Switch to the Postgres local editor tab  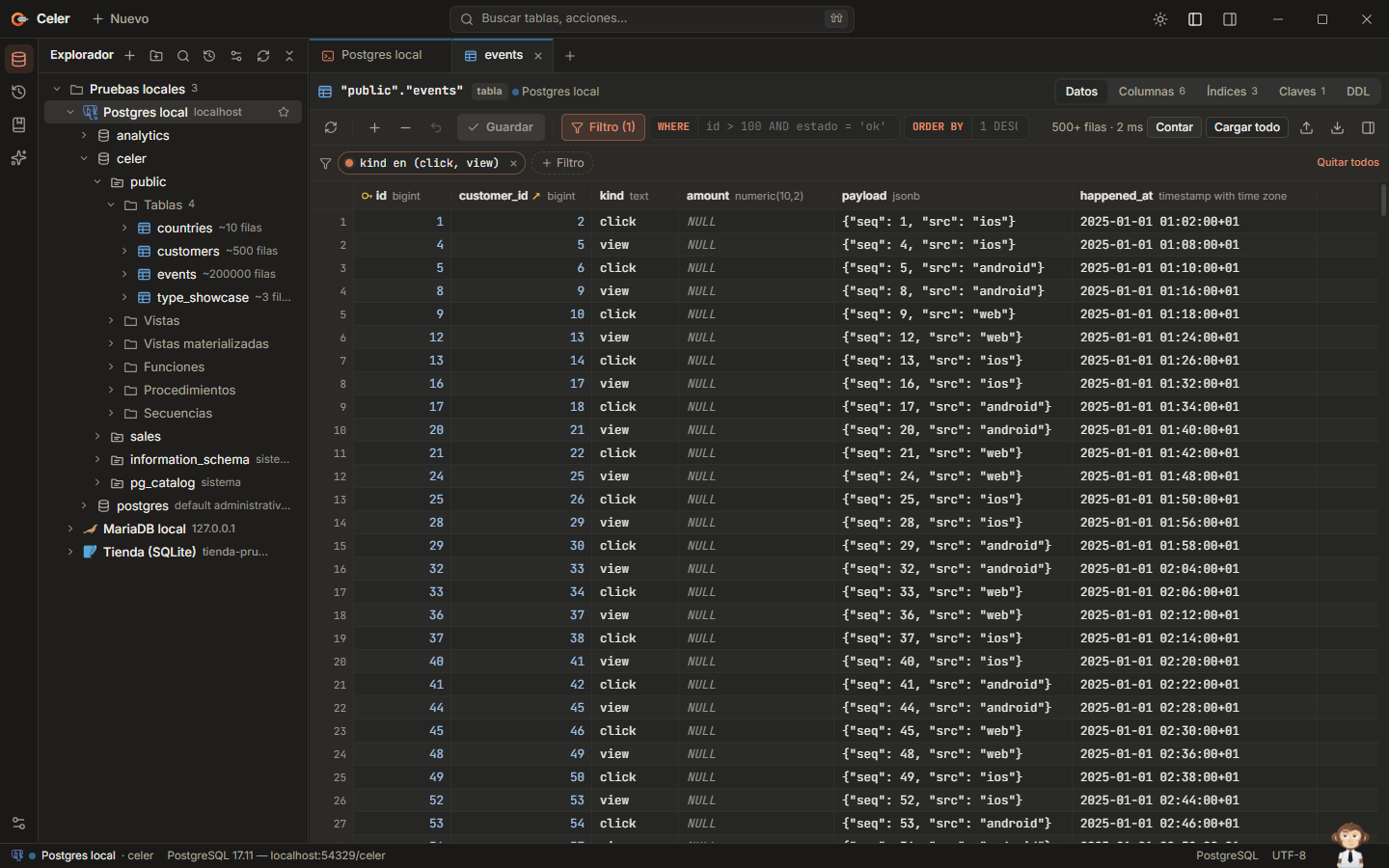pyautogui.click(x=381, y=56)
